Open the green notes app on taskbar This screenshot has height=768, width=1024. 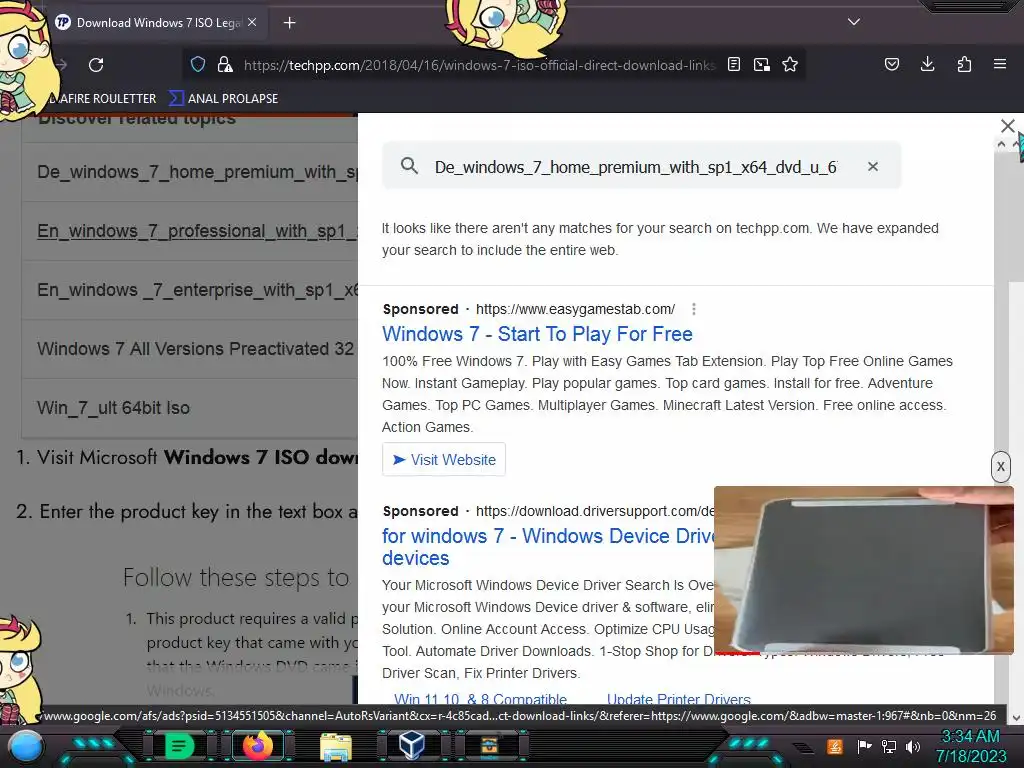(178, 746)
